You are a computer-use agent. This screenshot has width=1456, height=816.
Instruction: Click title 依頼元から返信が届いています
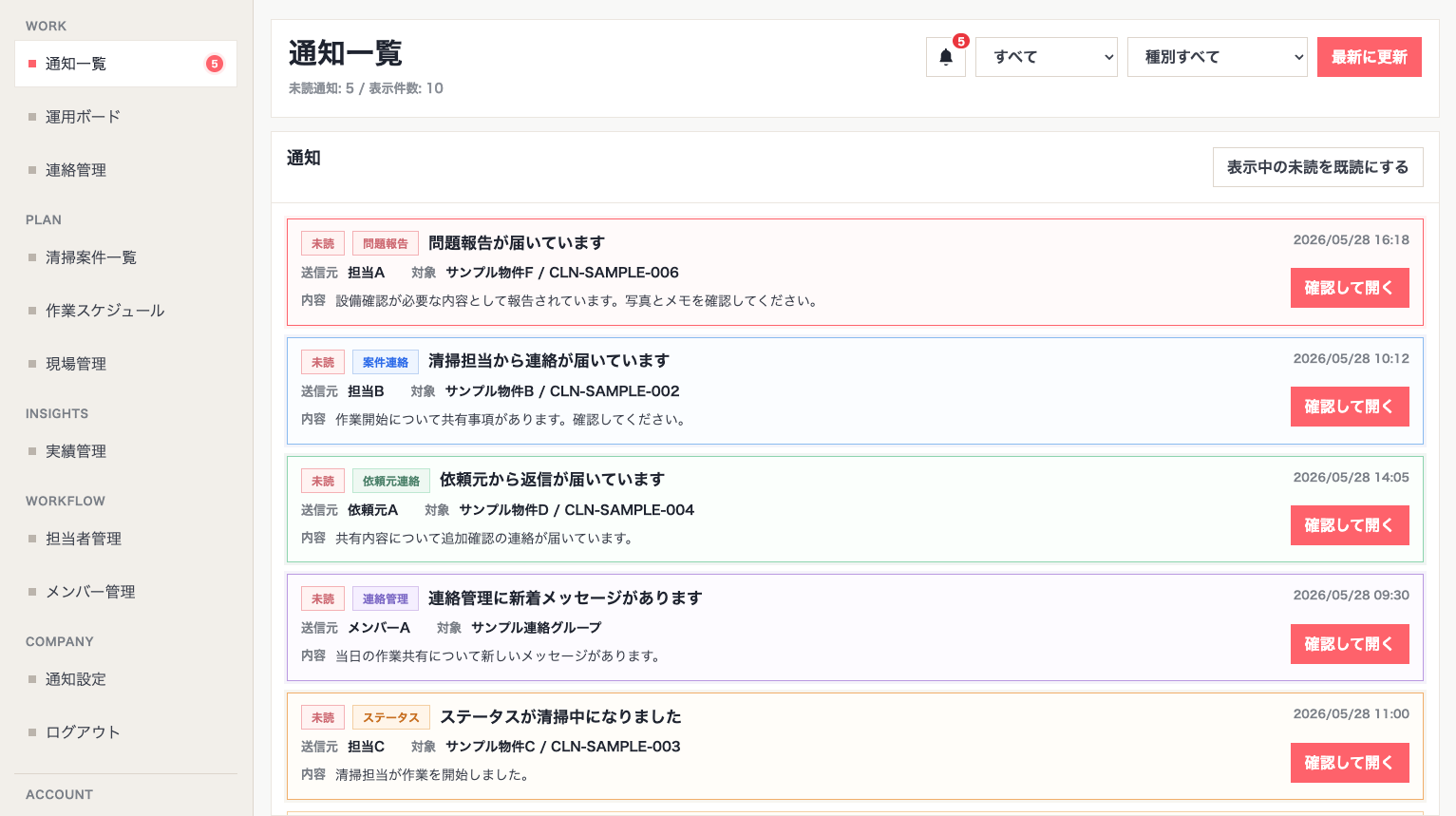(552, 480)
